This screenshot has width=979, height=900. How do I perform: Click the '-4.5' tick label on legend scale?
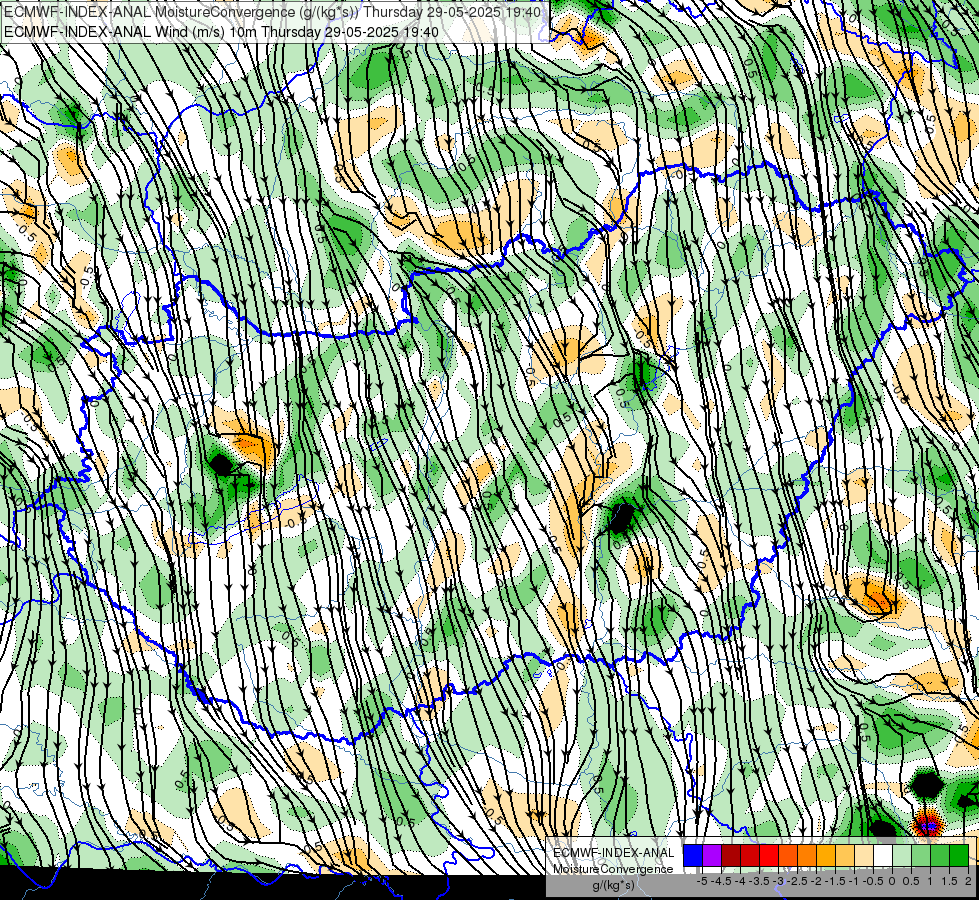point(721,881)
